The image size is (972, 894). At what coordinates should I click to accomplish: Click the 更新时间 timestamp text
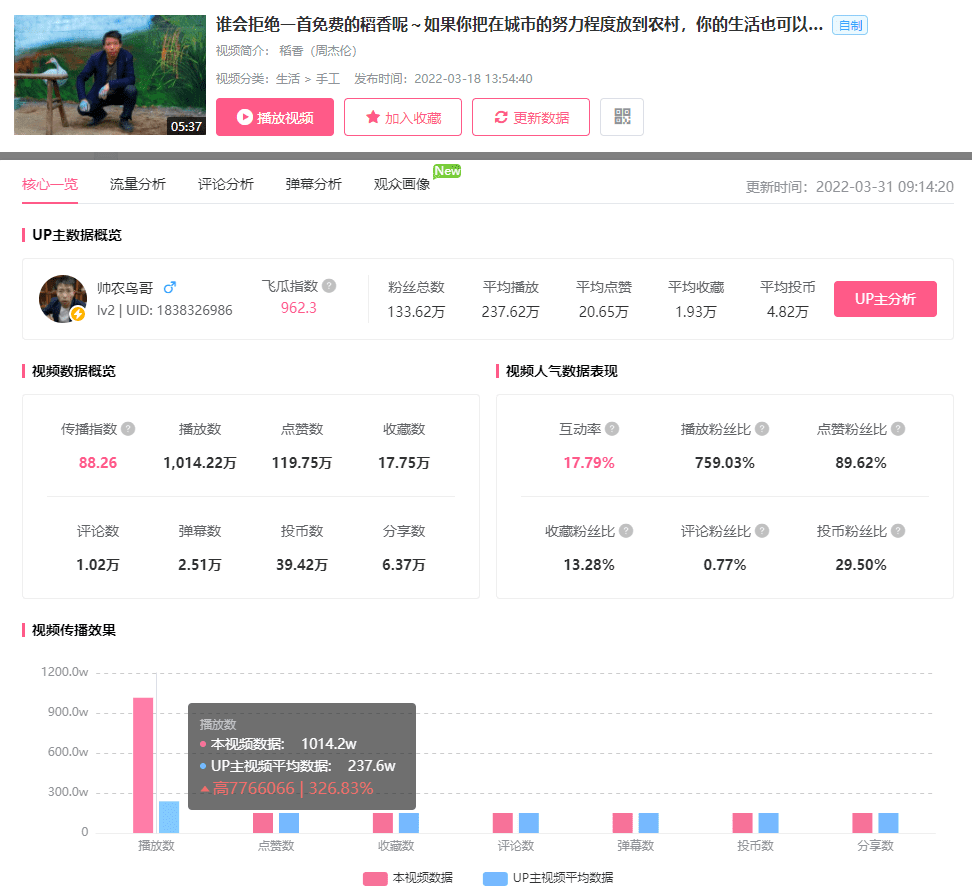(x=849, y=187)
